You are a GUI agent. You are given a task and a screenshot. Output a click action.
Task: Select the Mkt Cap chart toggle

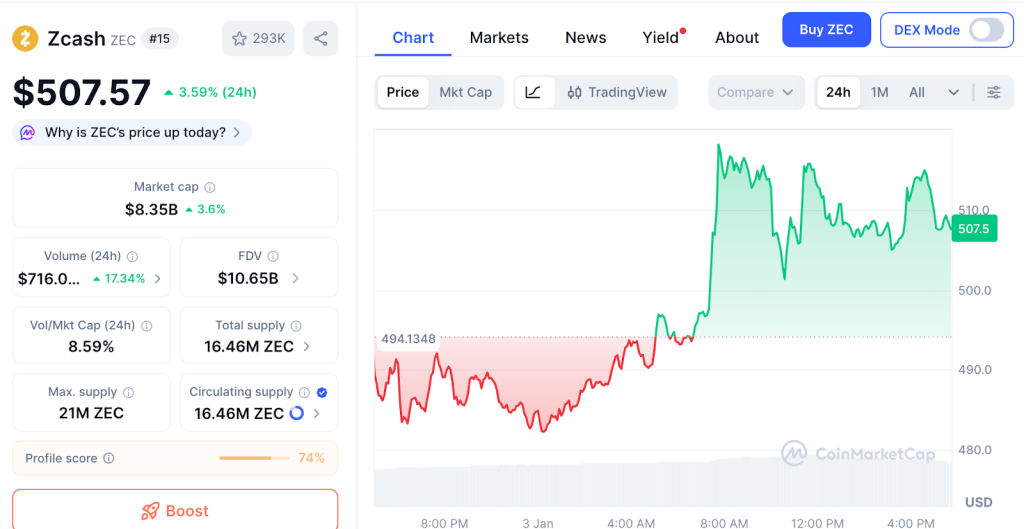coord(465,92)
